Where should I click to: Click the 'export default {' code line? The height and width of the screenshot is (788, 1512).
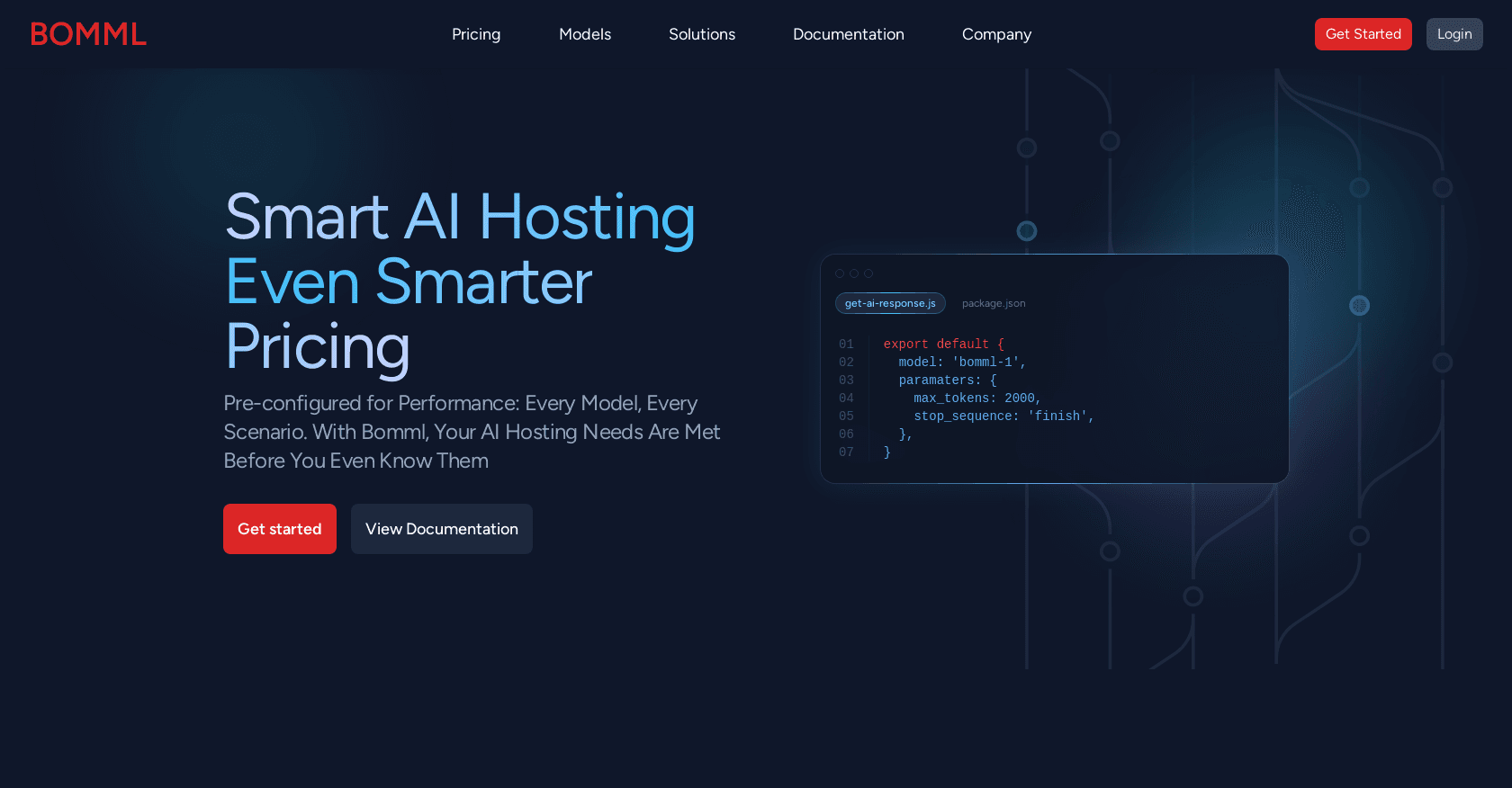[943, 345]
